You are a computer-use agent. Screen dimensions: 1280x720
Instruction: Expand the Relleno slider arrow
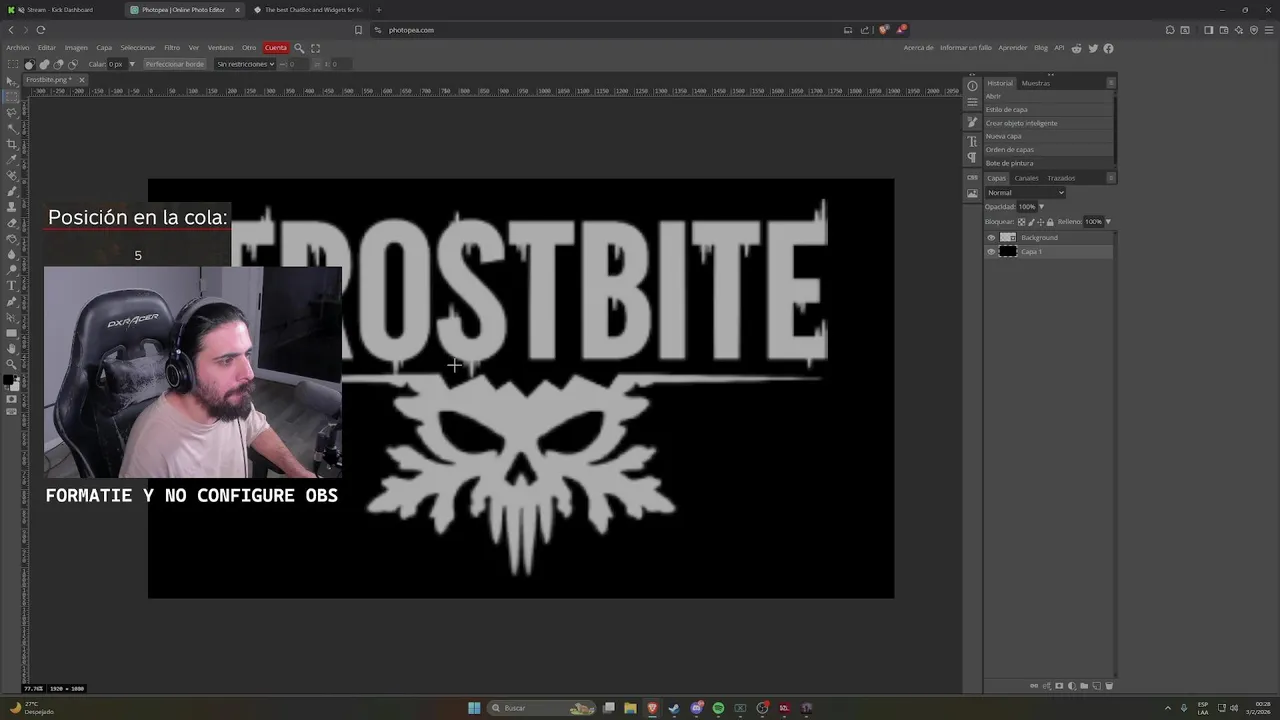1108,222
